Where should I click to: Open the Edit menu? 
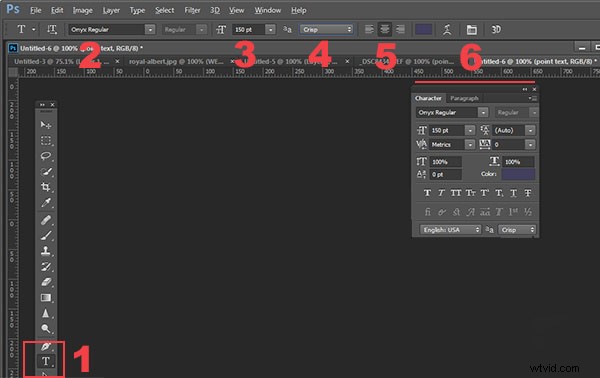click(x=57, y=10)
